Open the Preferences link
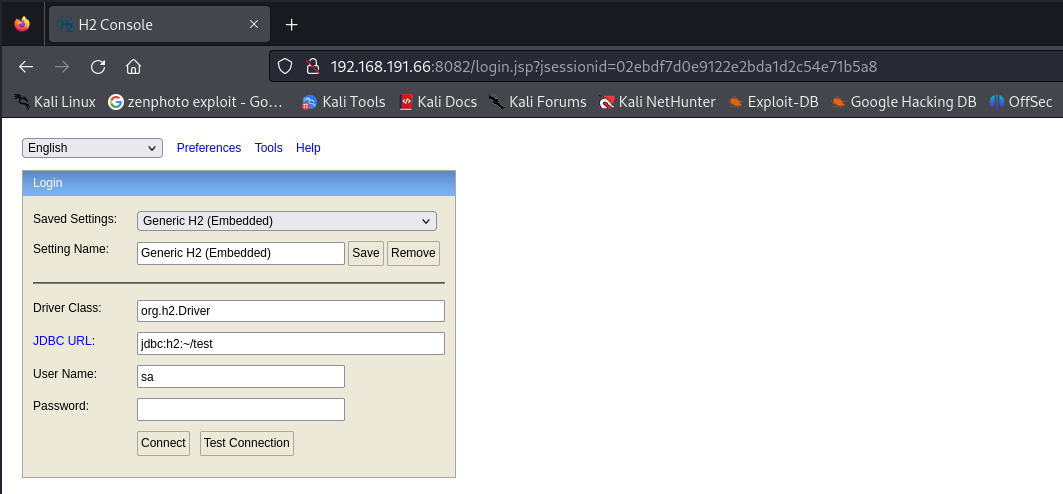Viewport: 1063px width, 494px height. [208, 148]
